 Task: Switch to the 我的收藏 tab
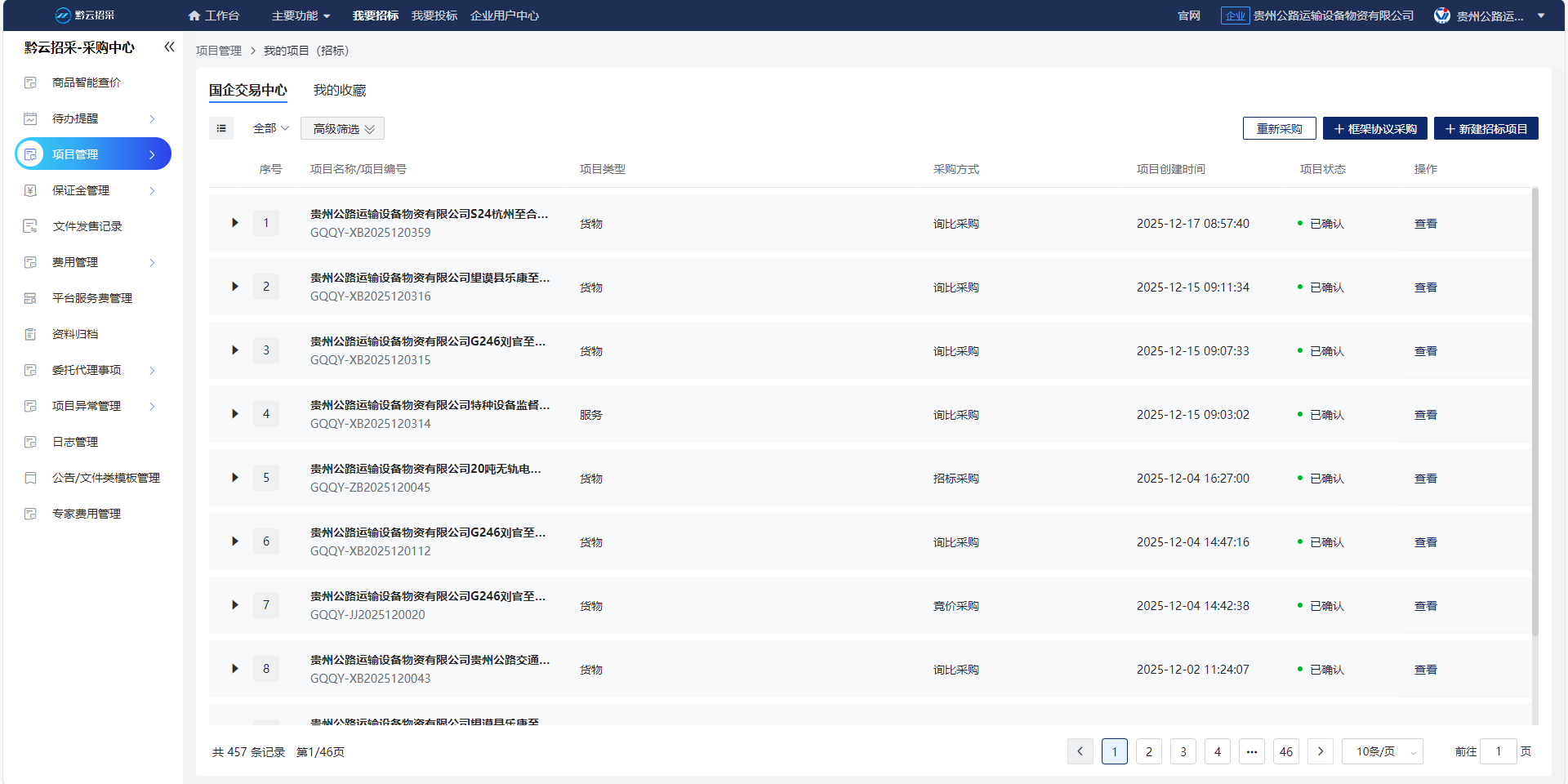pos(340,91)
